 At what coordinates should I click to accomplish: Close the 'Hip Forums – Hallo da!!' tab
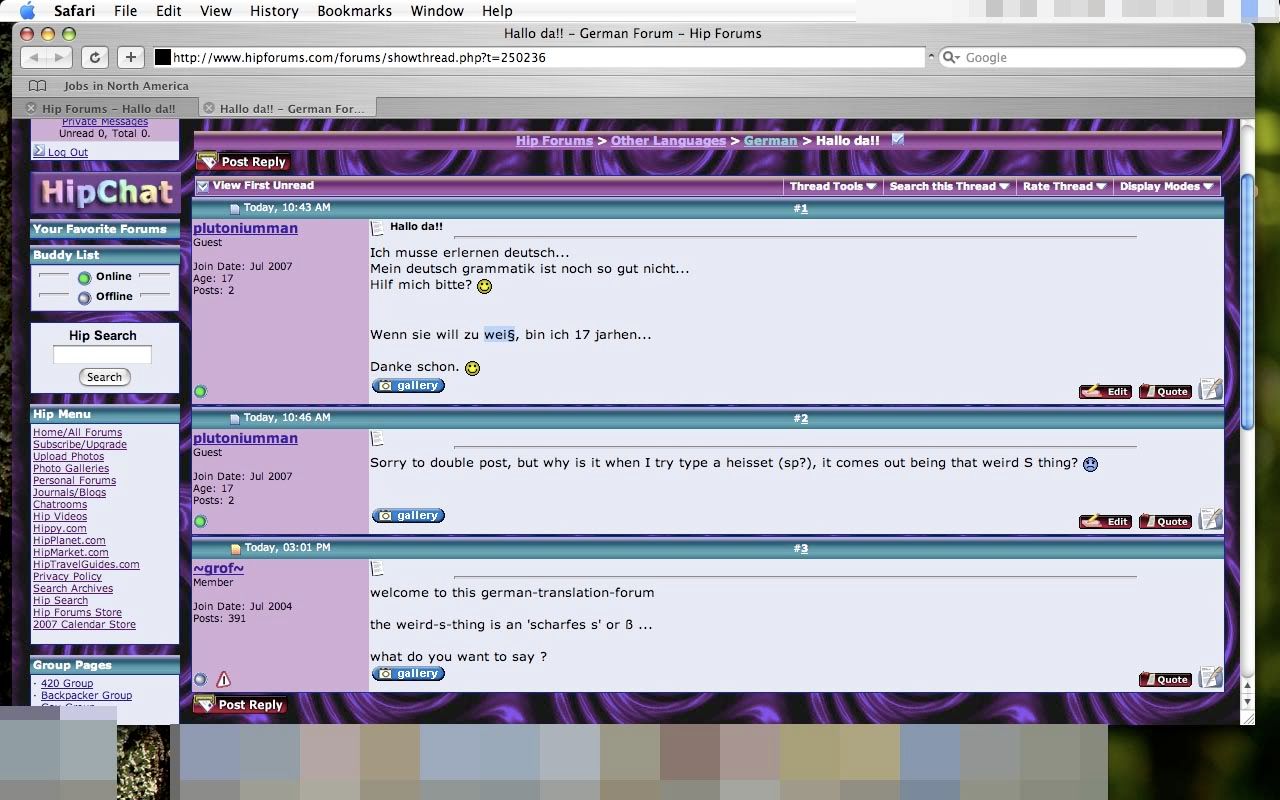pyautogui.click(x=31, y=108)
